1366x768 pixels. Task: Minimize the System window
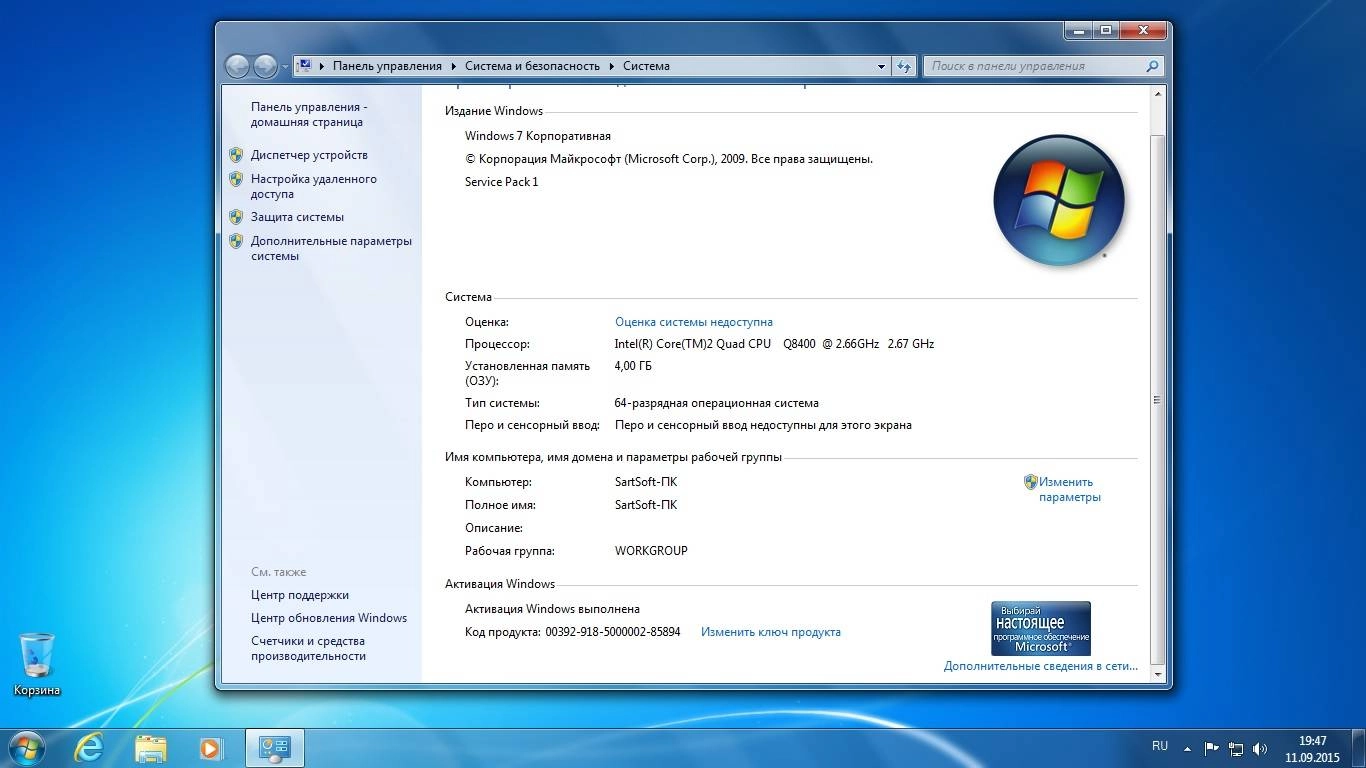tap(1079, 31)
